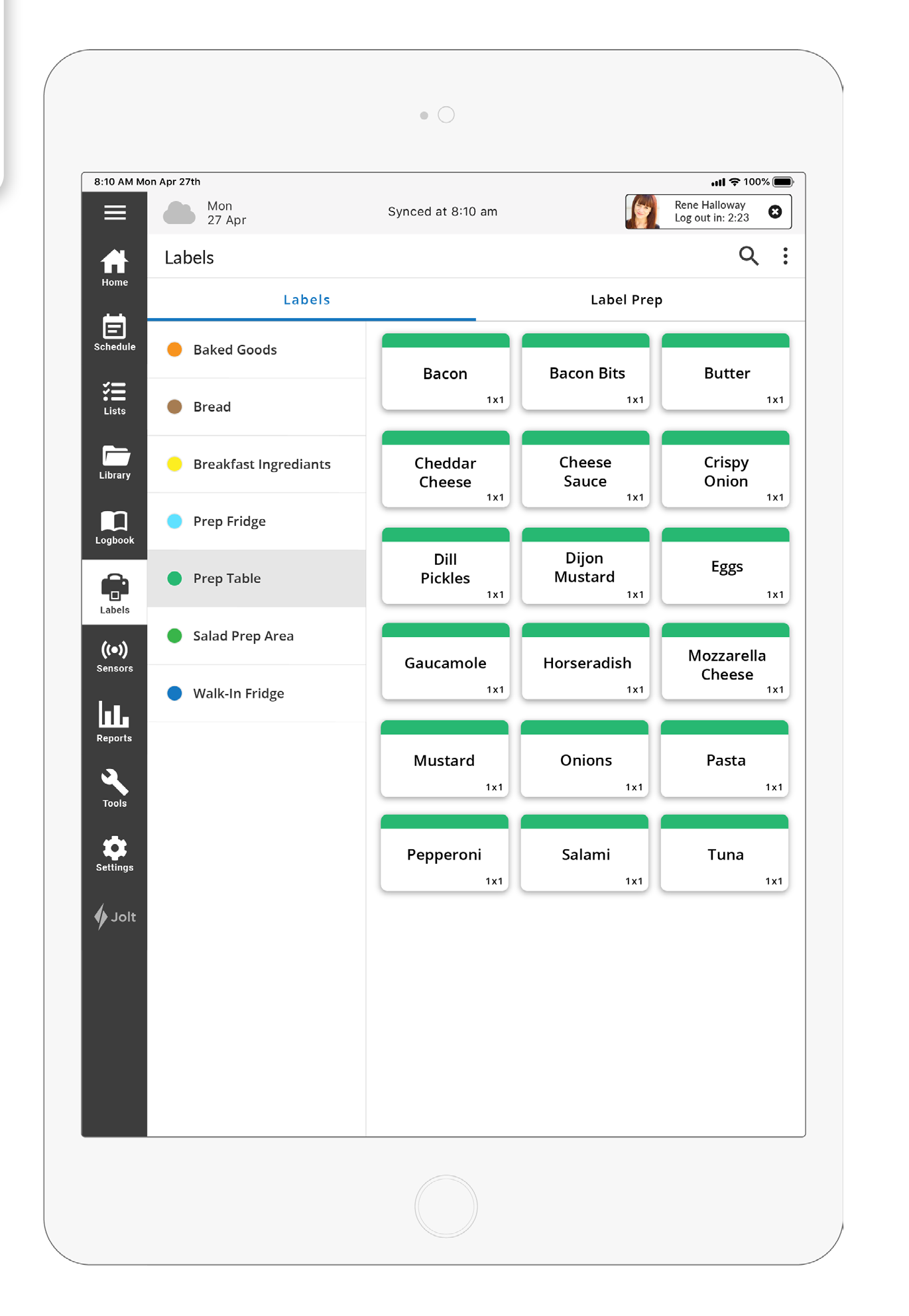Screen dimensions: 909x1316
Task: Open the Logbook sidebar icon
Action: click(115, 528)
